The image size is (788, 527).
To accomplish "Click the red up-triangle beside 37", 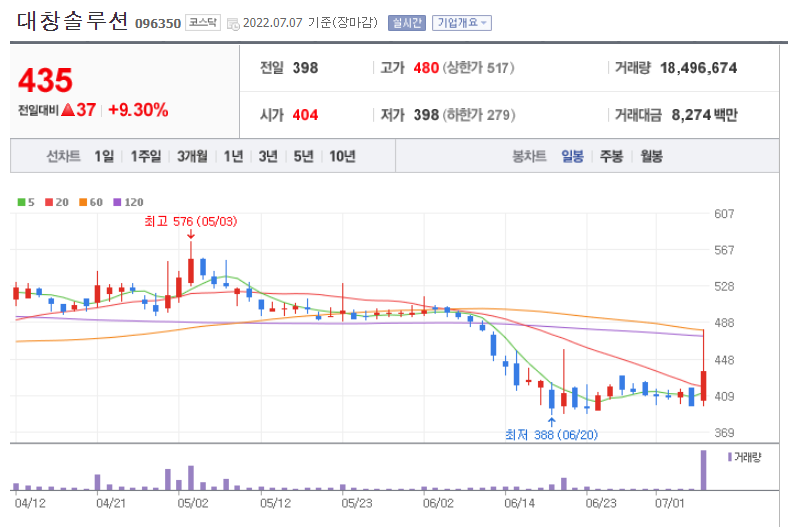I will tap(68, 110).
